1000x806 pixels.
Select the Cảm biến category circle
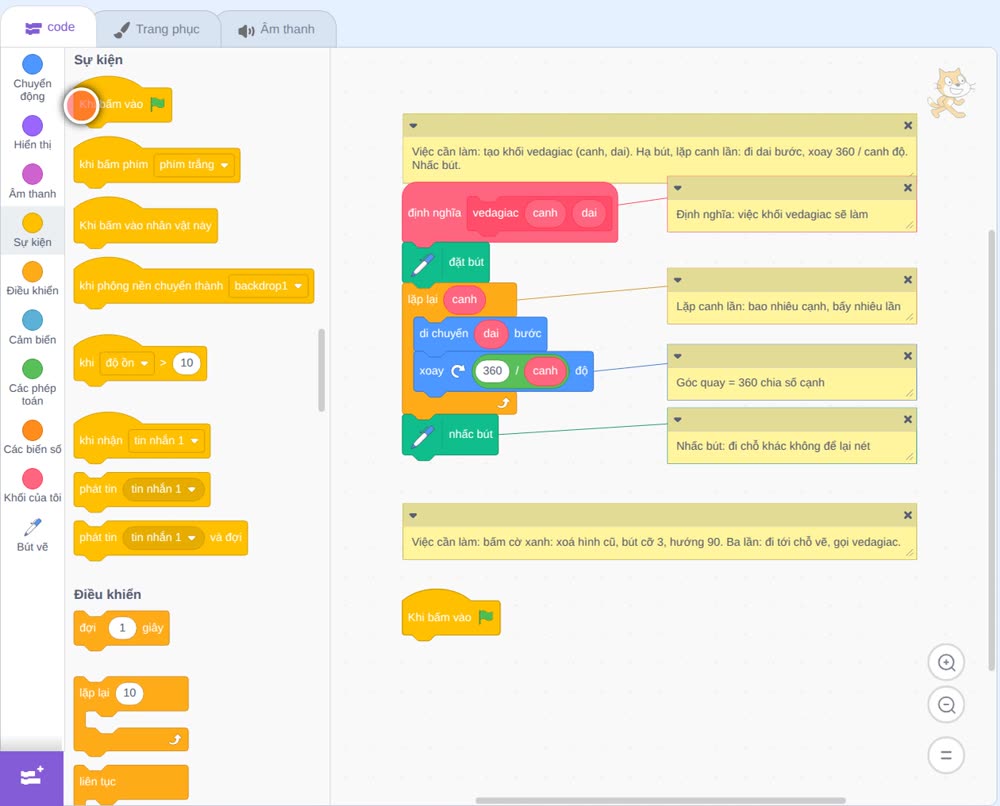click(33, 320)
